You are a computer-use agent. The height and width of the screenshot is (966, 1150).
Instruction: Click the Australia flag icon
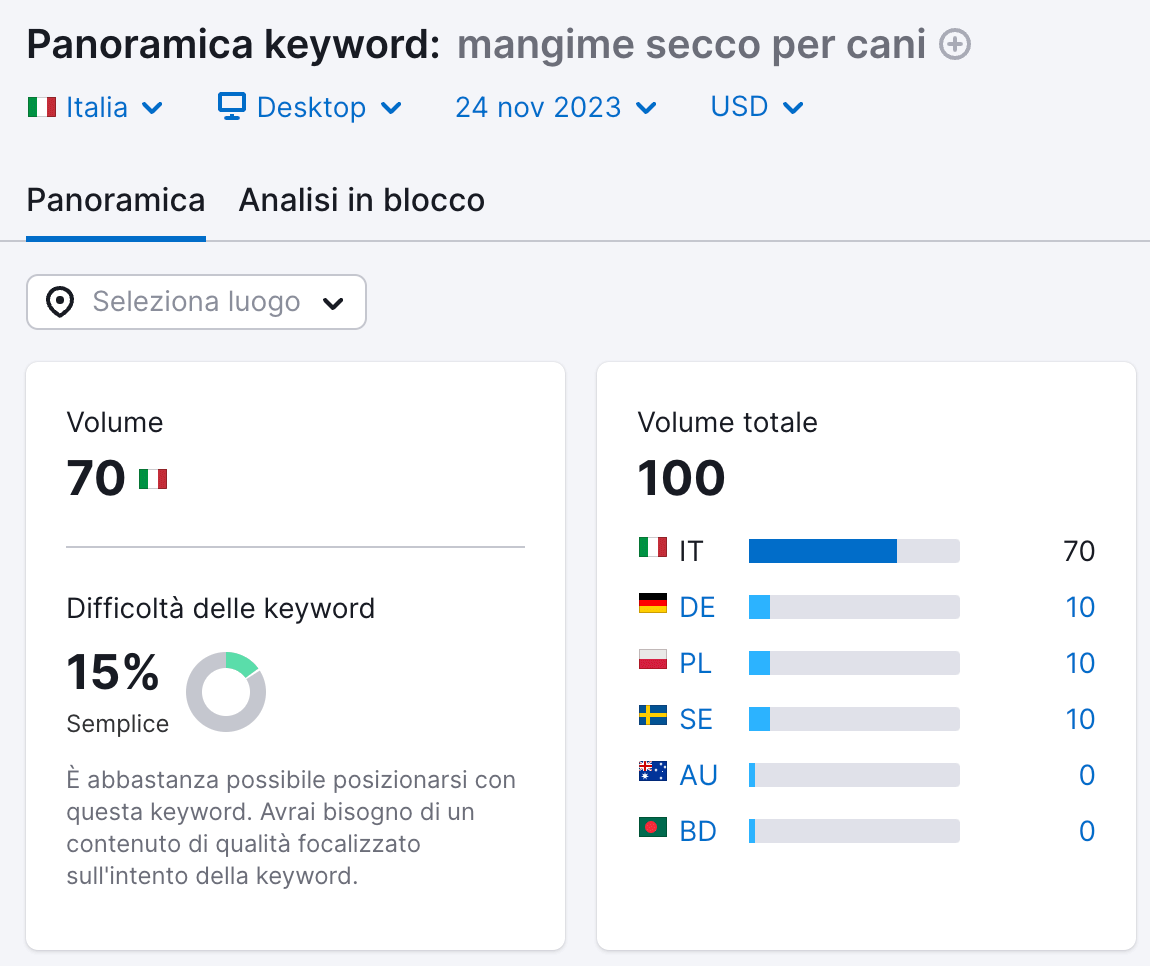[x=651, y=774]
